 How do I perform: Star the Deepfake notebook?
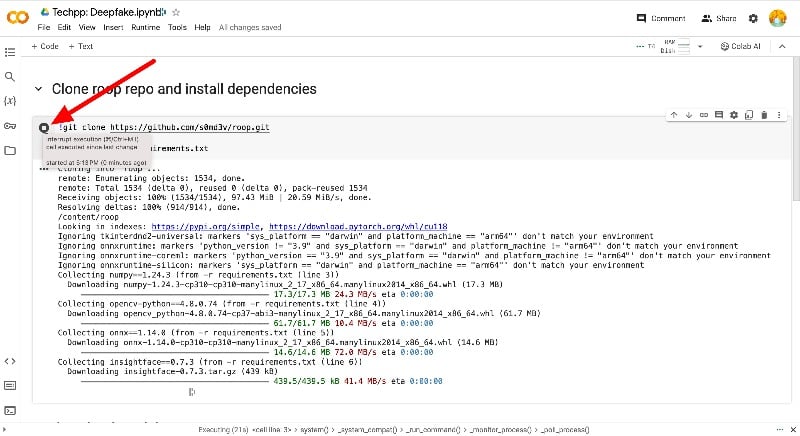pyautogui.click(x=176, y=12)
